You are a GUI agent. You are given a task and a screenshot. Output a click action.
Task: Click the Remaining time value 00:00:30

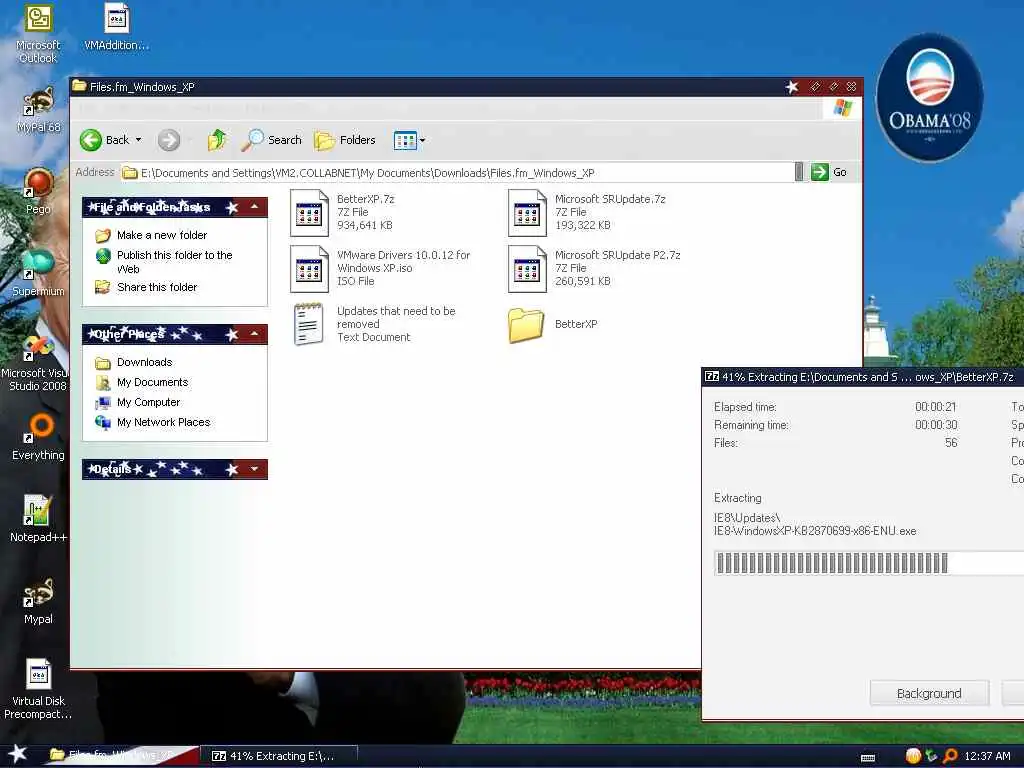click(x=936, y=425)
